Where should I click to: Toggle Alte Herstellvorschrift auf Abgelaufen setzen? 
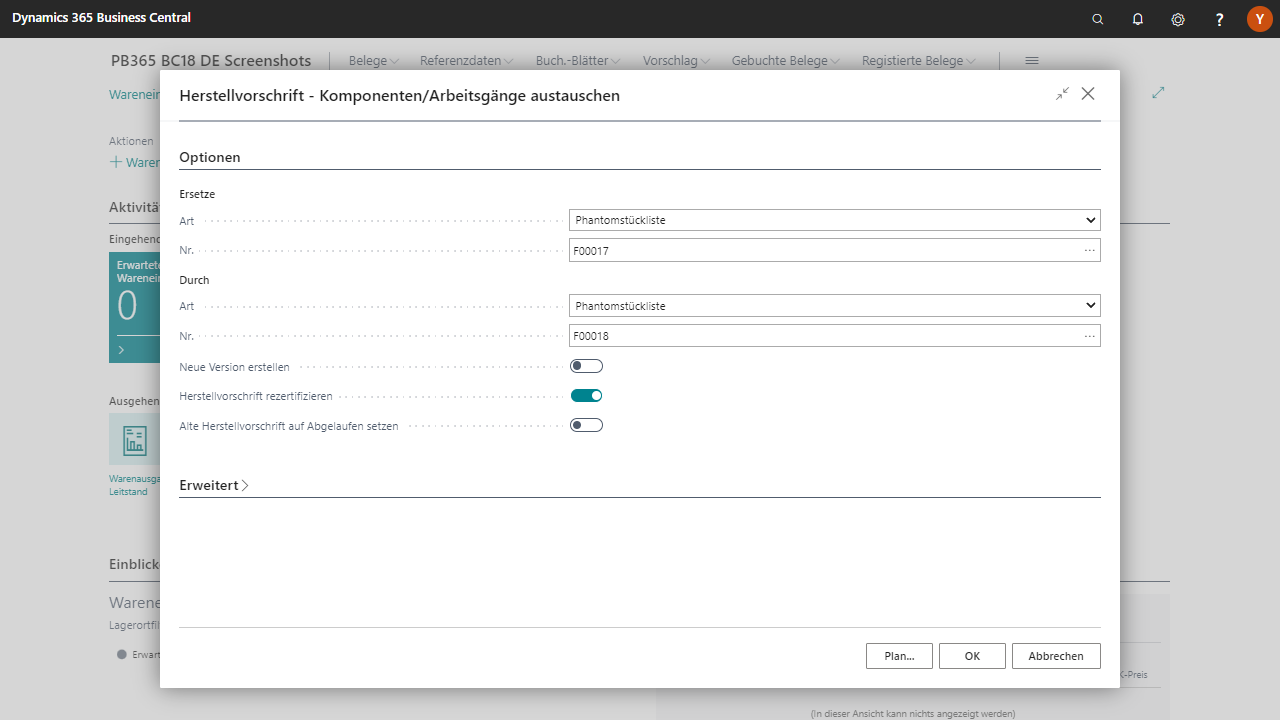[587, 425]
